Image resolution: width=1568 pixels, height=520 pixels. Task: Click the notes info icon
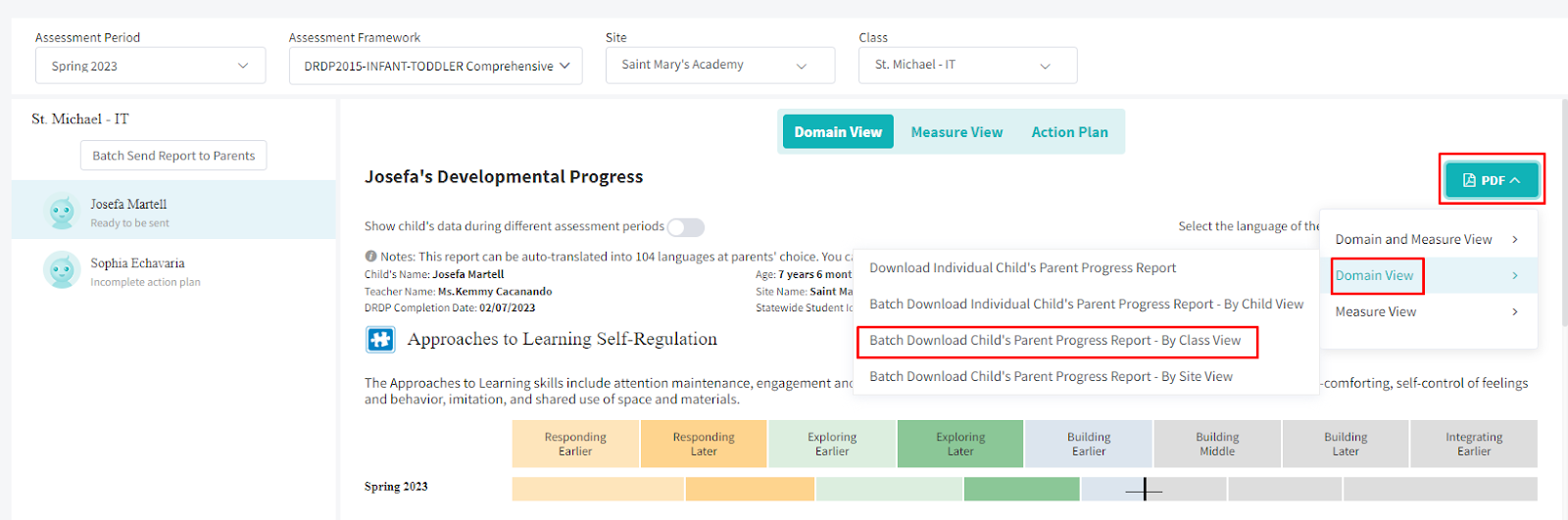[371, 257]
